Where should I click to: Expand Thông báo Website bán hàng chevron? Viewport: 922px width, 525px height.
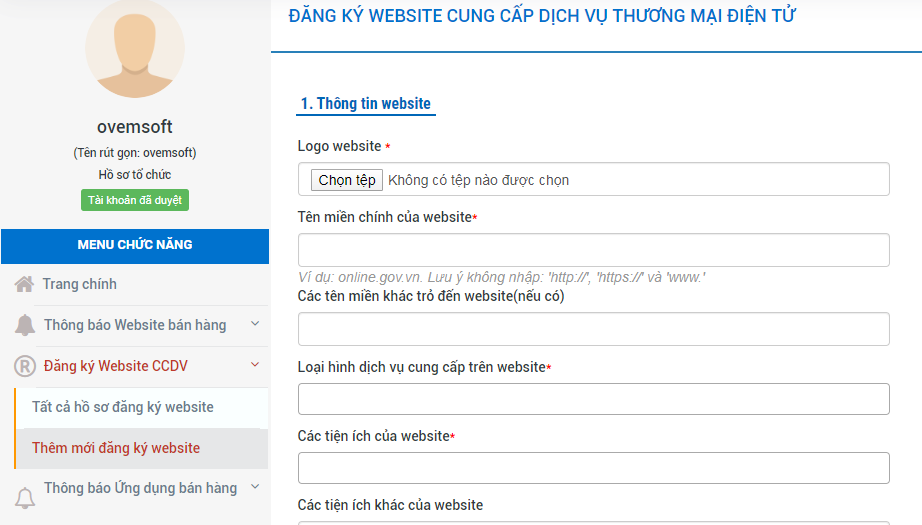[x=255, y=324]
